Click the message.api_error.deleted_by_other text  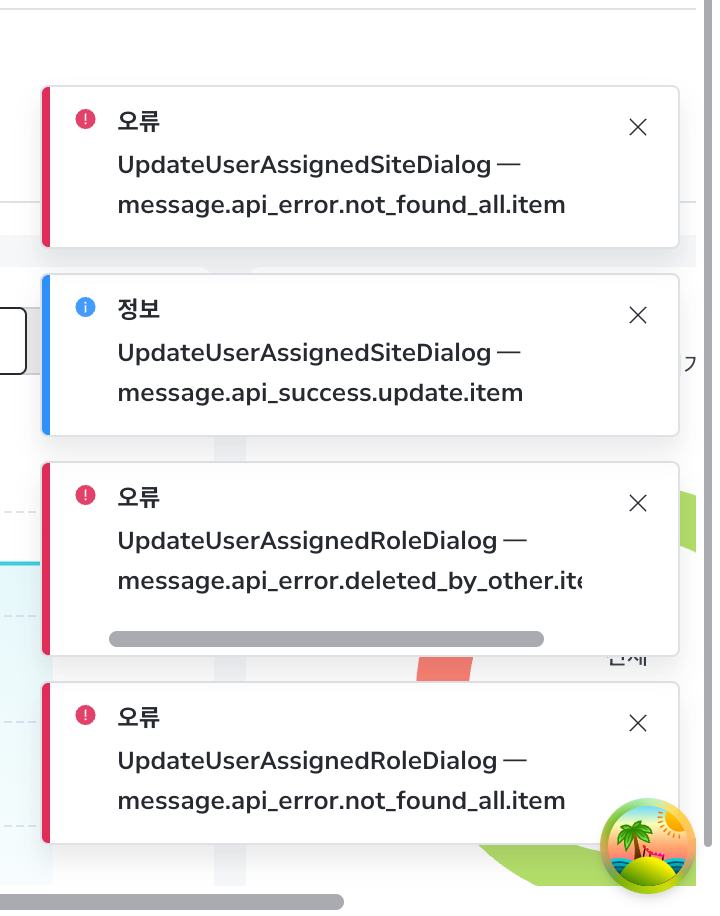tap(350, 581)
